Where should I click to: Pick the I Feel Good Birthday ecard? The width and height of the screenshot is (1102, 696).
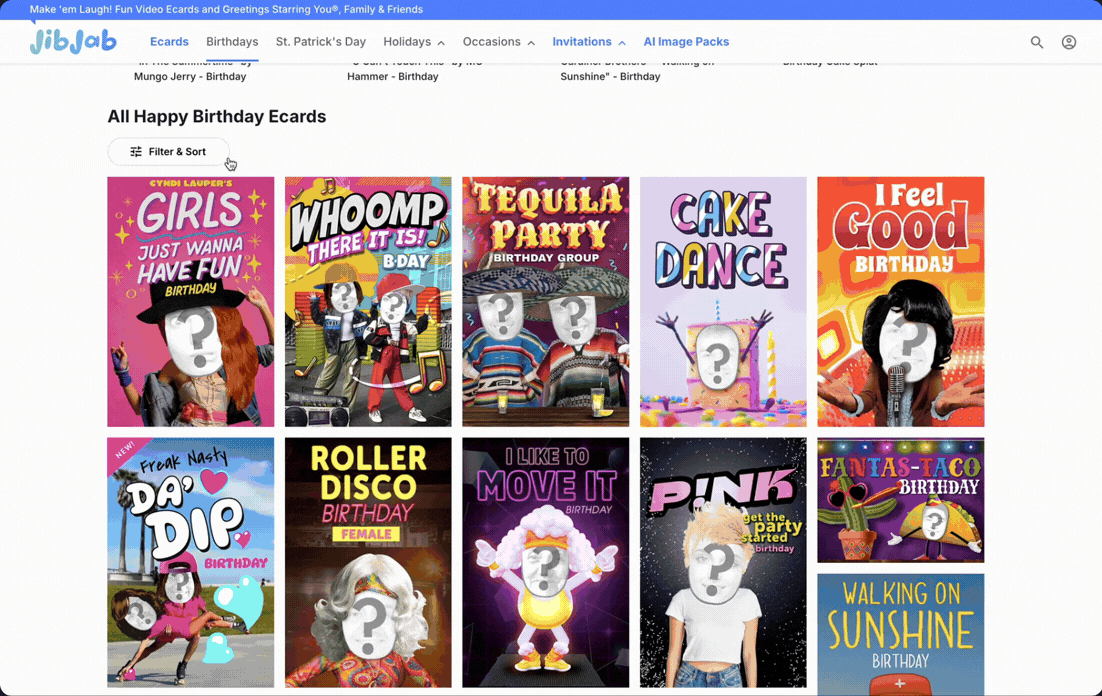click(900, 302)
